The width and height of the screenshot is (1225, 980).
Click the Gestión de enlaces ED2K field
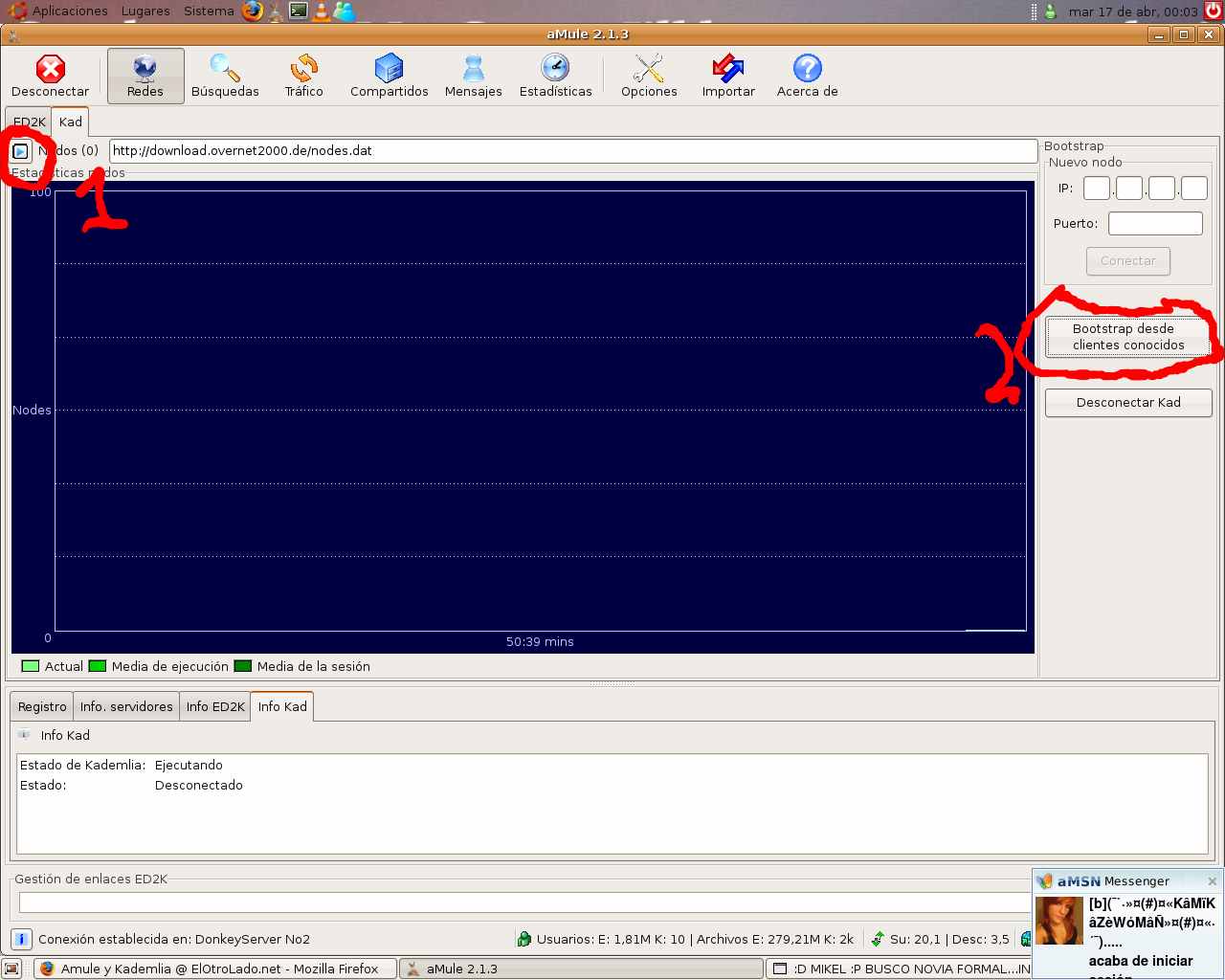point(522,902)
